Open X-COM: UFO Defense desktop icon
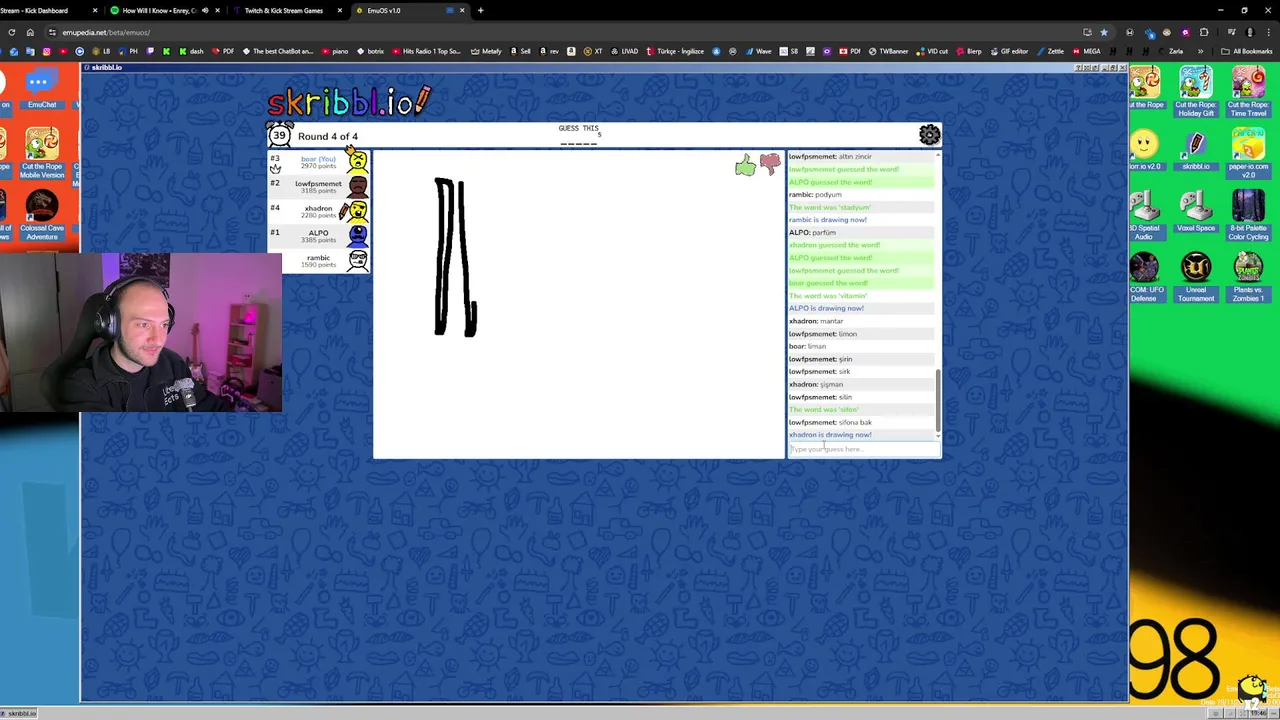1280x720 pixels. tap(1146, 278)
